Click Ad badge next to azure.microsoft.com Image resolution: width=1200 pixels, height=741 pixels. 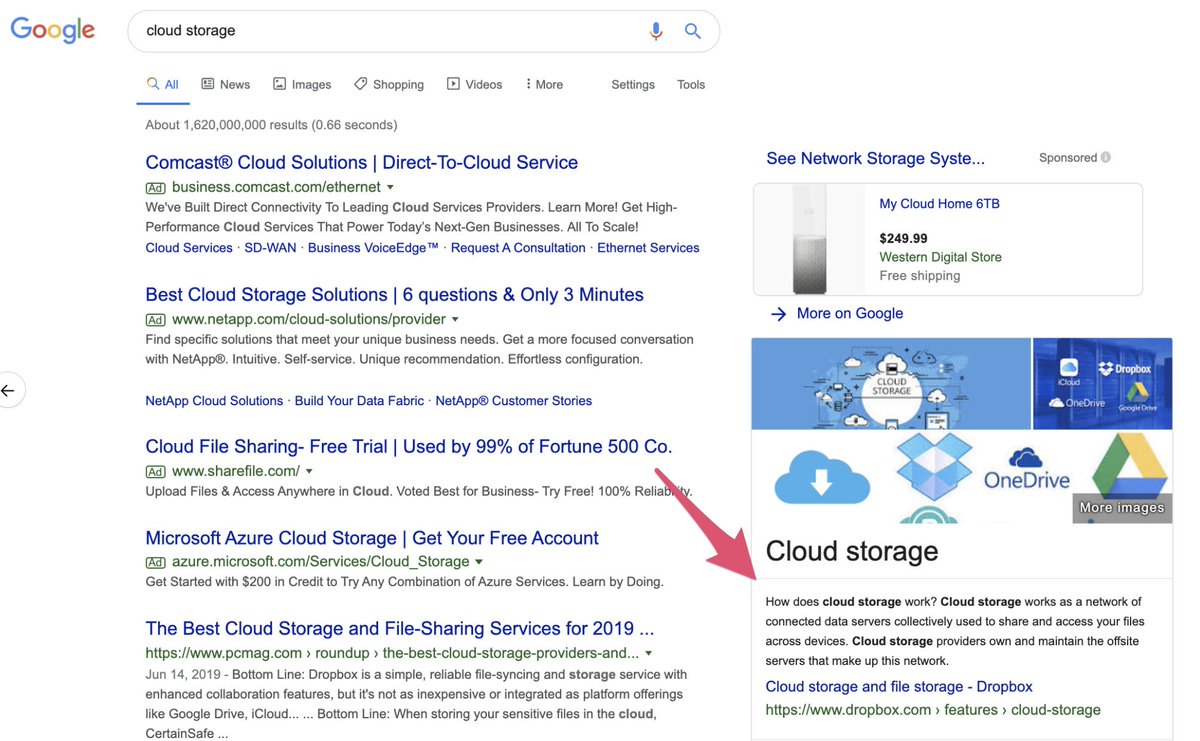(155, 563)
